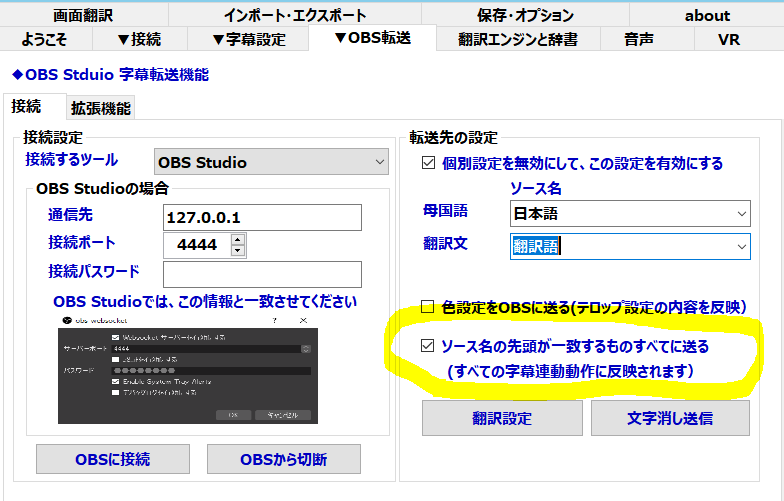Click the OBSに接続 button
The width and height of the screenshot is (784, 501).
click(112, 459)
